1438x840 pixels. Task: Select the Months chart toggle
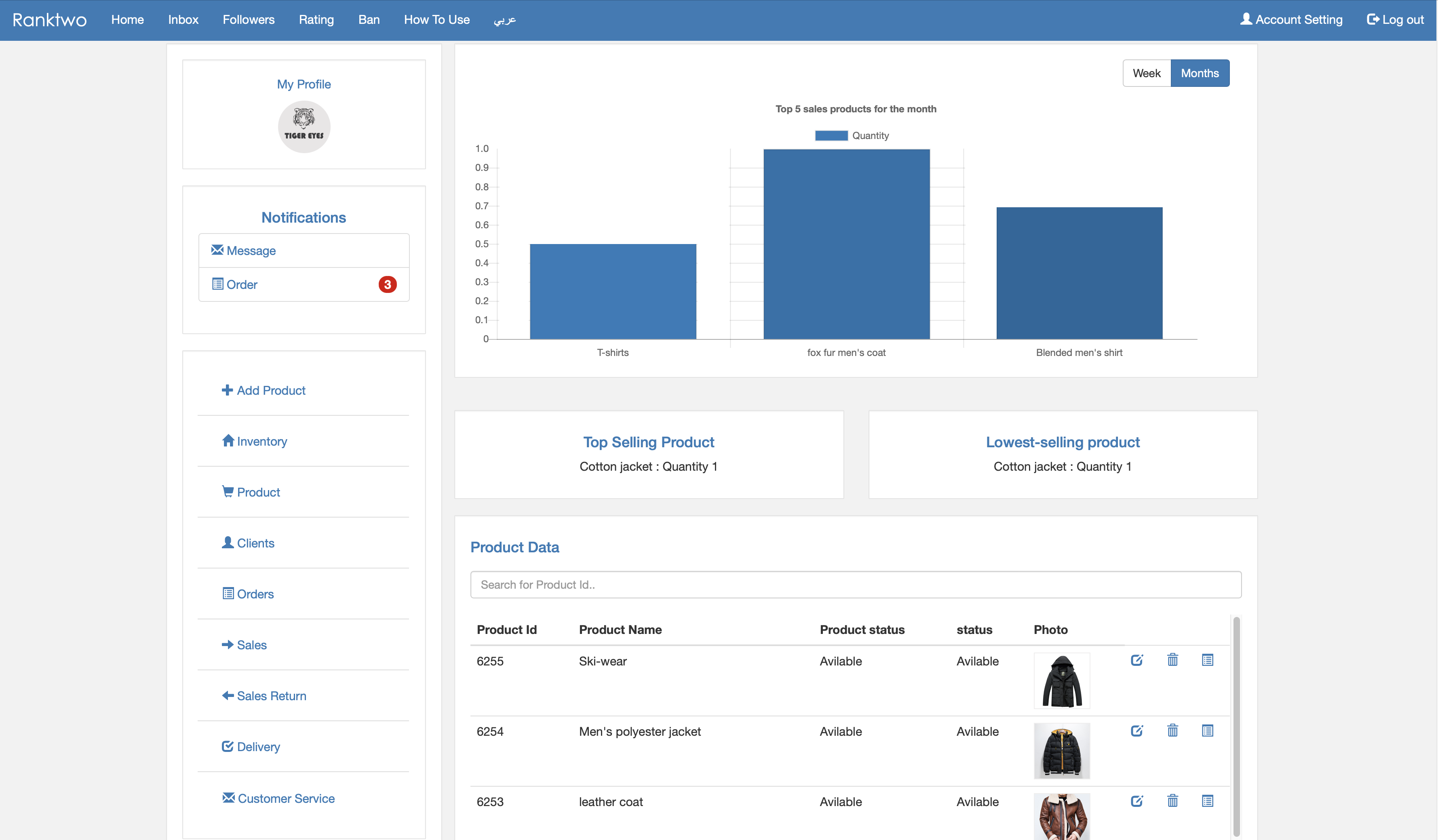click(1200, 73)
